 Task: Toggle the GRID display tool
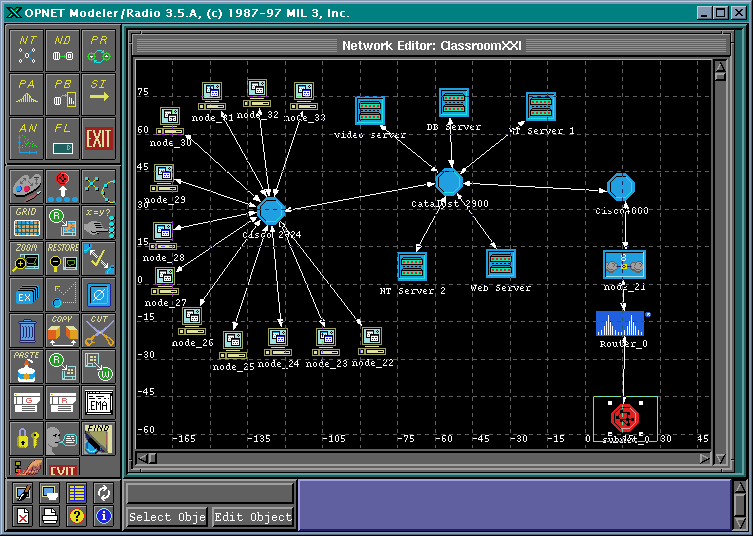29,221
